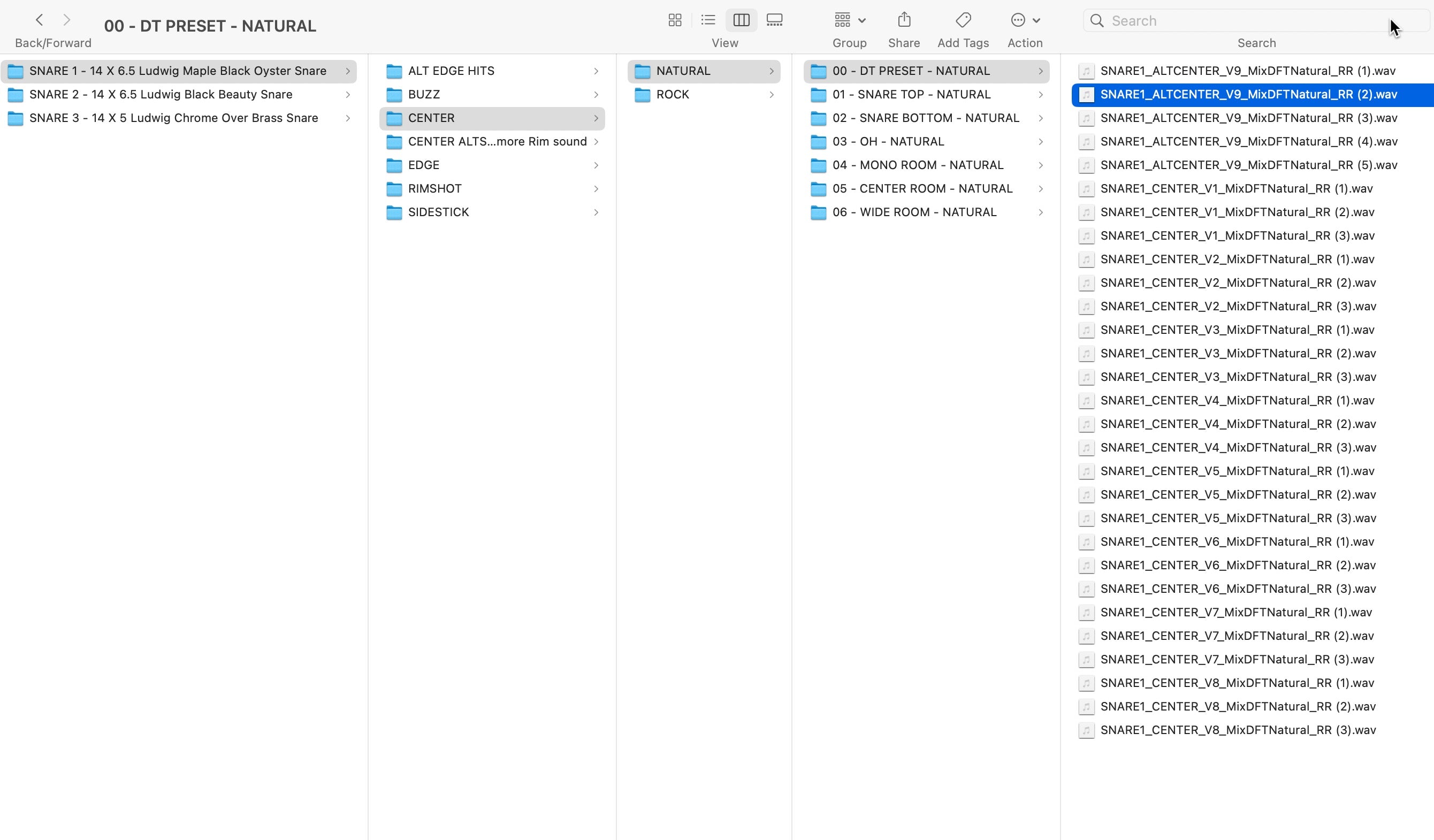Select SNARE1_CENTER_V5 RR (2).wav file

coord(1238,494)
